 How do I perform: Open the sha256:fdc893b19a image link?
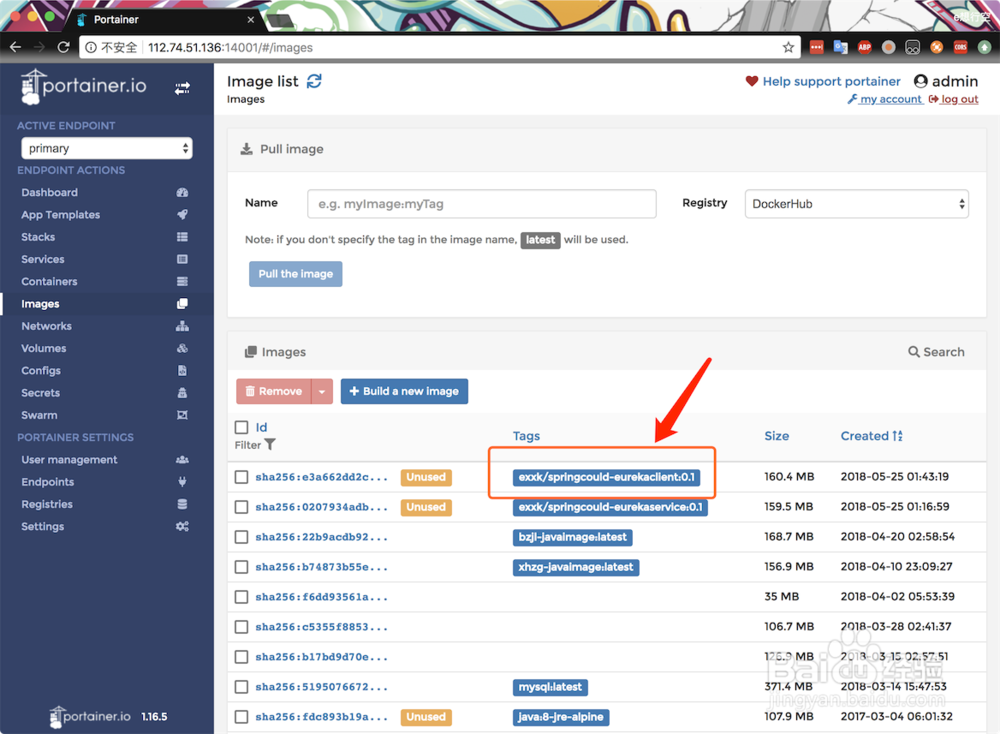tap(321, 717)
